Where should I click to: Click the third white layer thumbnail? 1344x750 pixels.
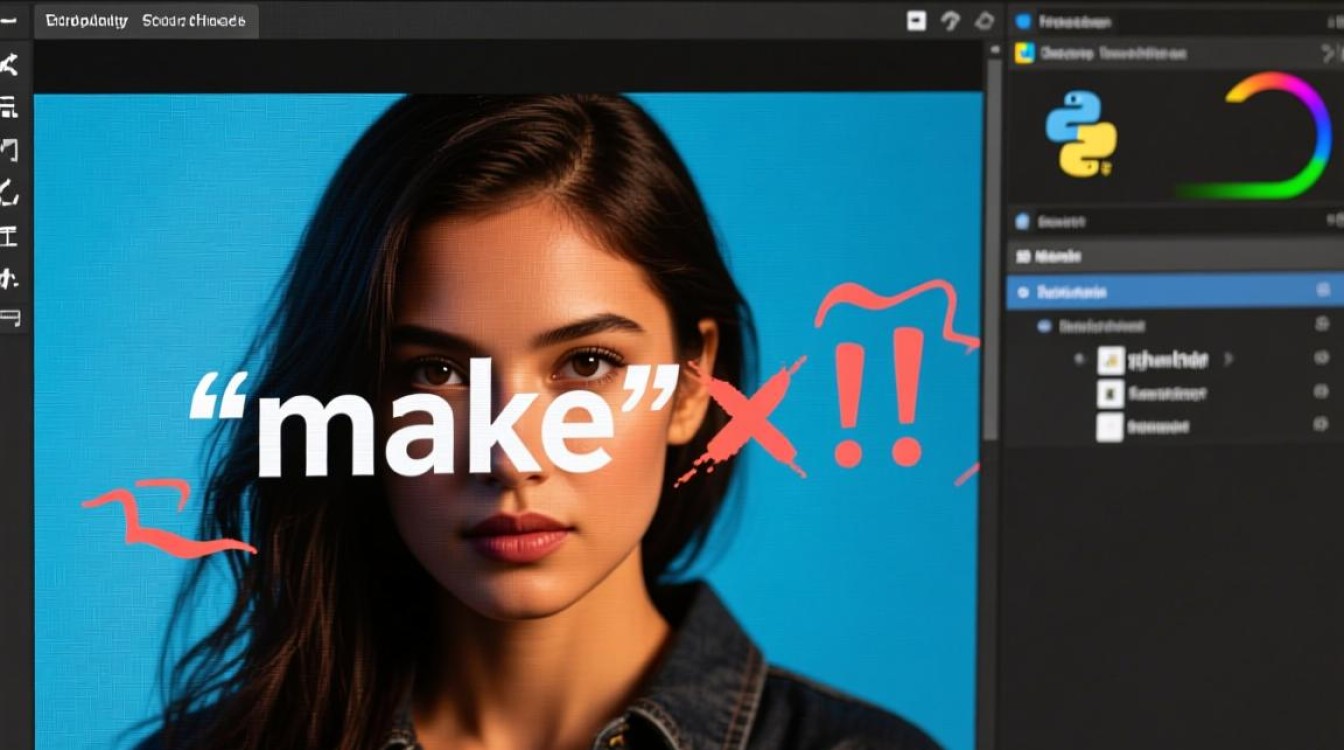tap(1110, 428)
